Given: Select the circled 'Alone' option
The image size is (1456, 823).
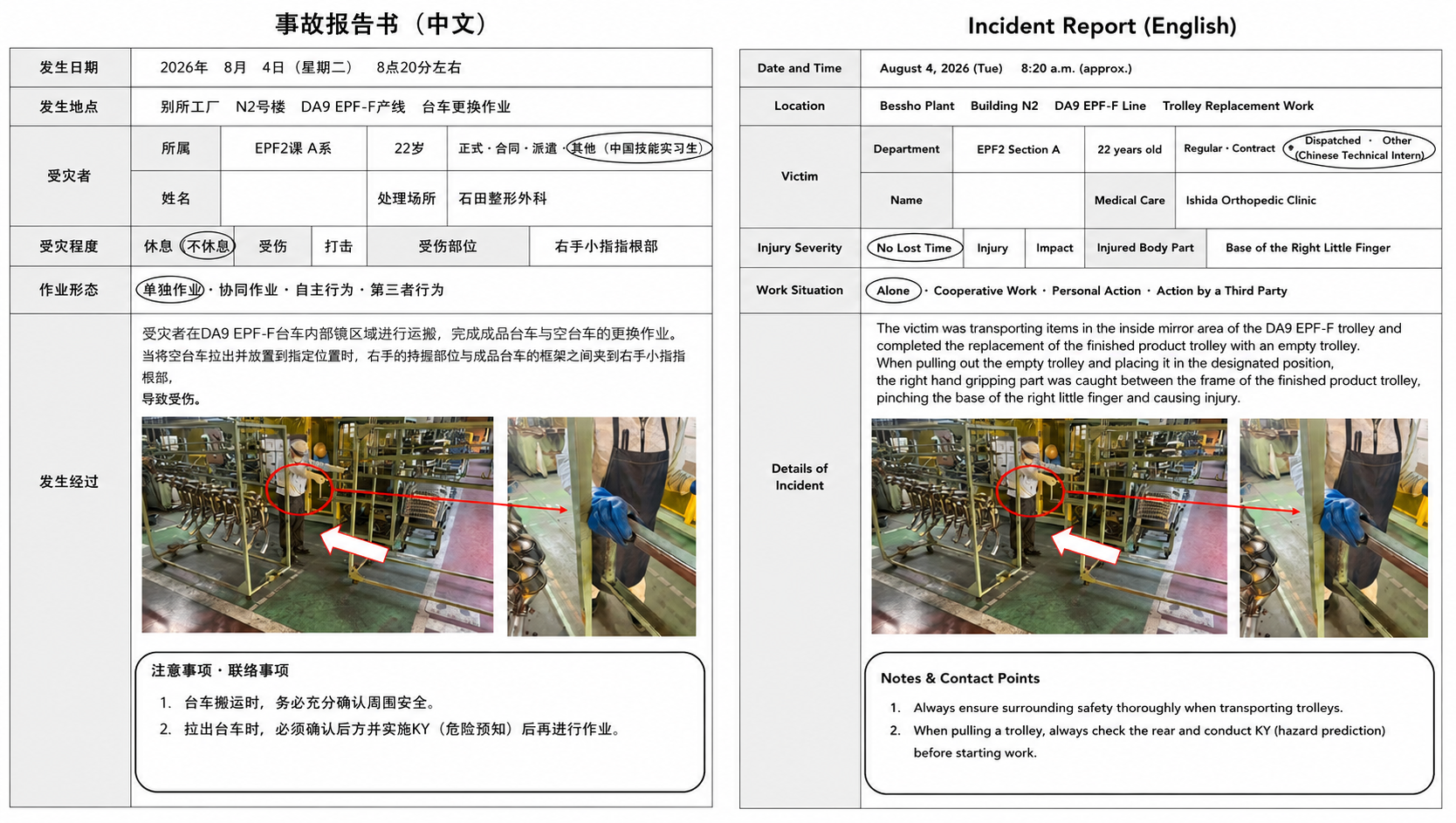Looking at the screenshot, I should (893, 291).
